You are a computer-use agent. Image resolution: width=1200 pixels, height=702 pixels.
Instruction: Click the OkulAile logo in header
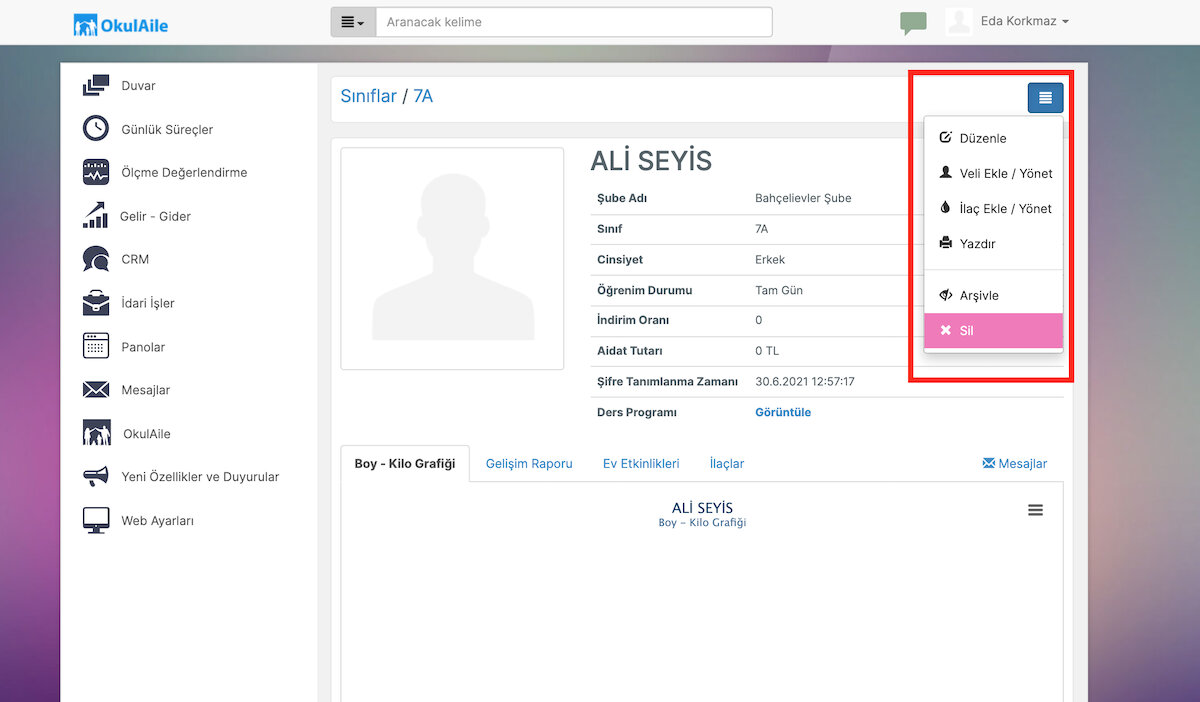tap(121, 24)
